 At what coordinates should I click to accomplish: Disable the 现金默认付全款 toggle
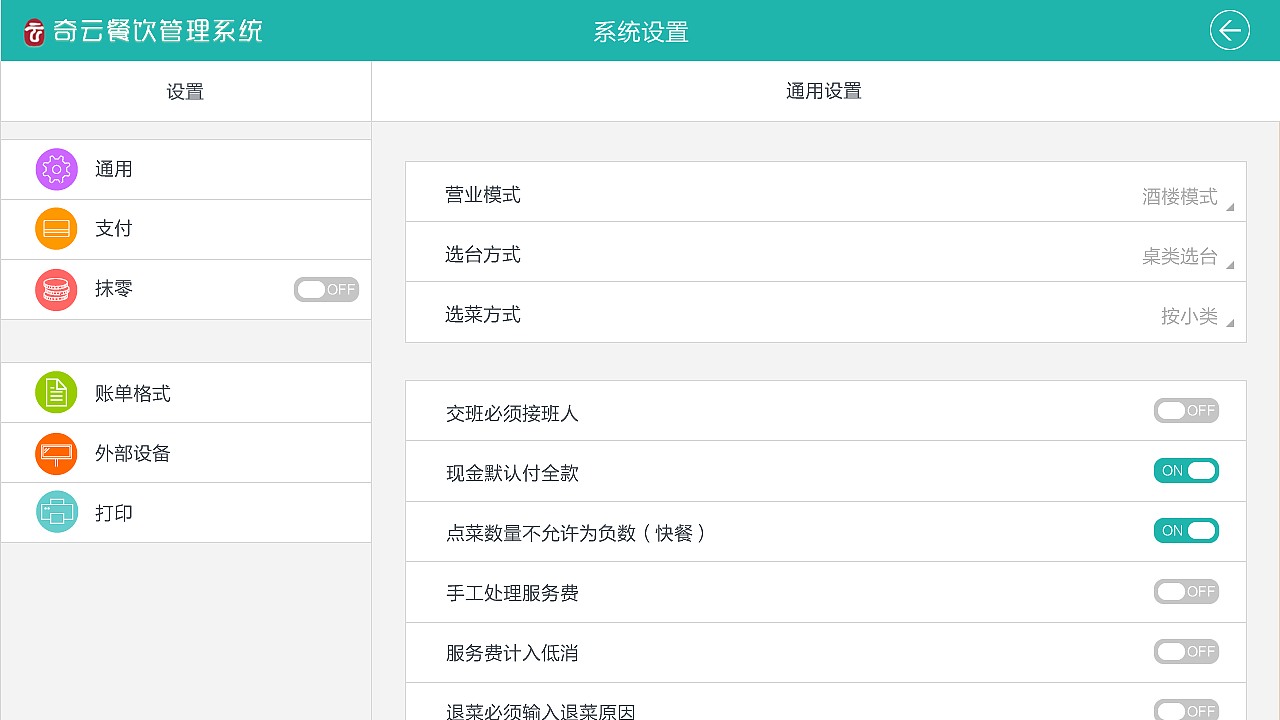click(1186, 471)
